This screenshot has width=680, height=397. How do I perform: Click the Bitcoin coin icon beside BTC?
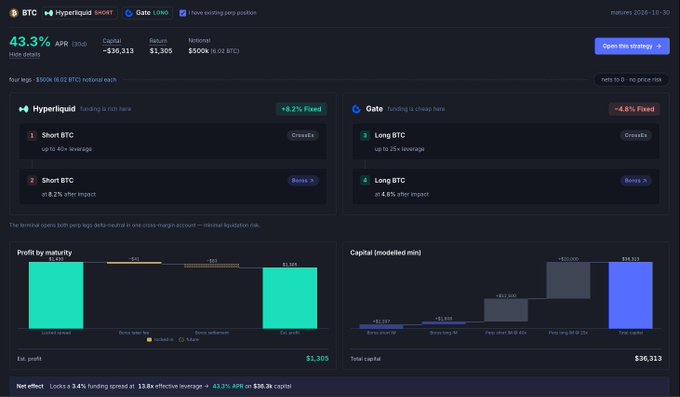click(x=14, y=13)
